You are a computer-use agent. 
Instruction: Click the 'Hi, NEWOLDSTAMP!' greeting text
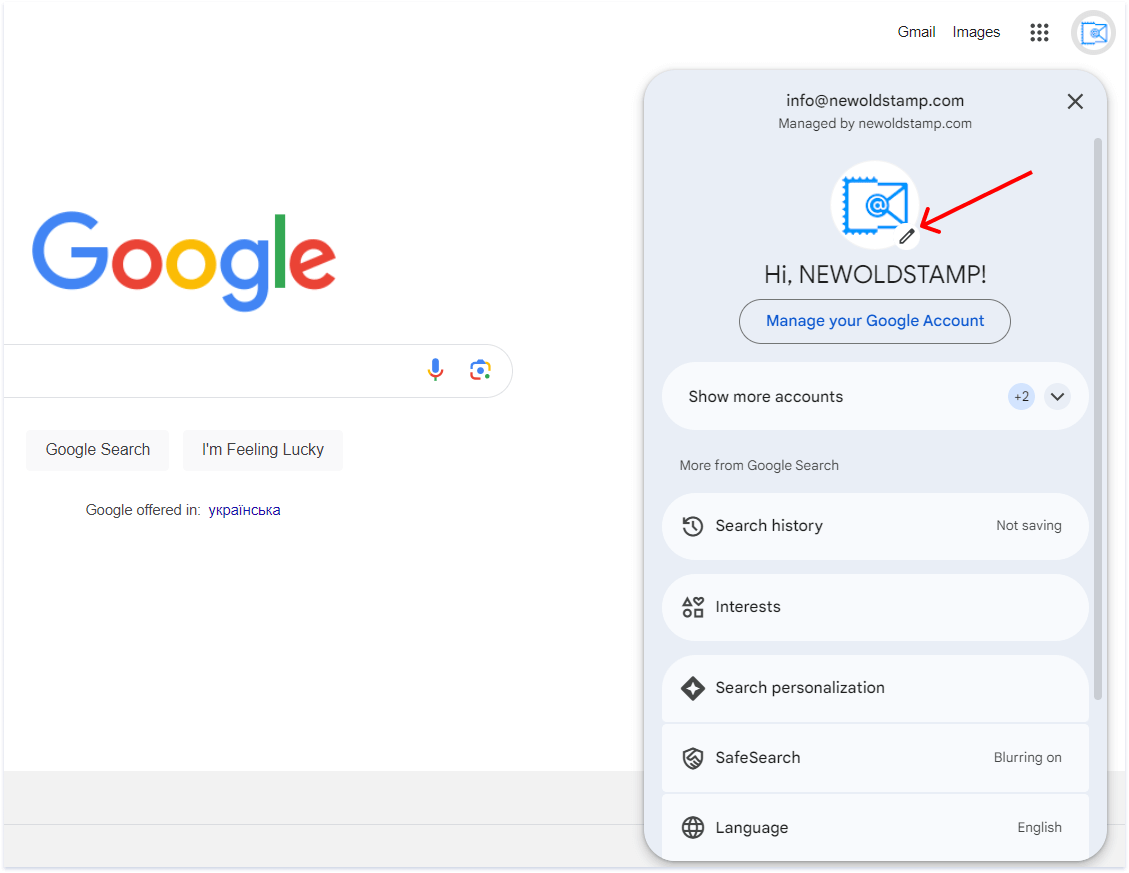click(x=875, y=274)
